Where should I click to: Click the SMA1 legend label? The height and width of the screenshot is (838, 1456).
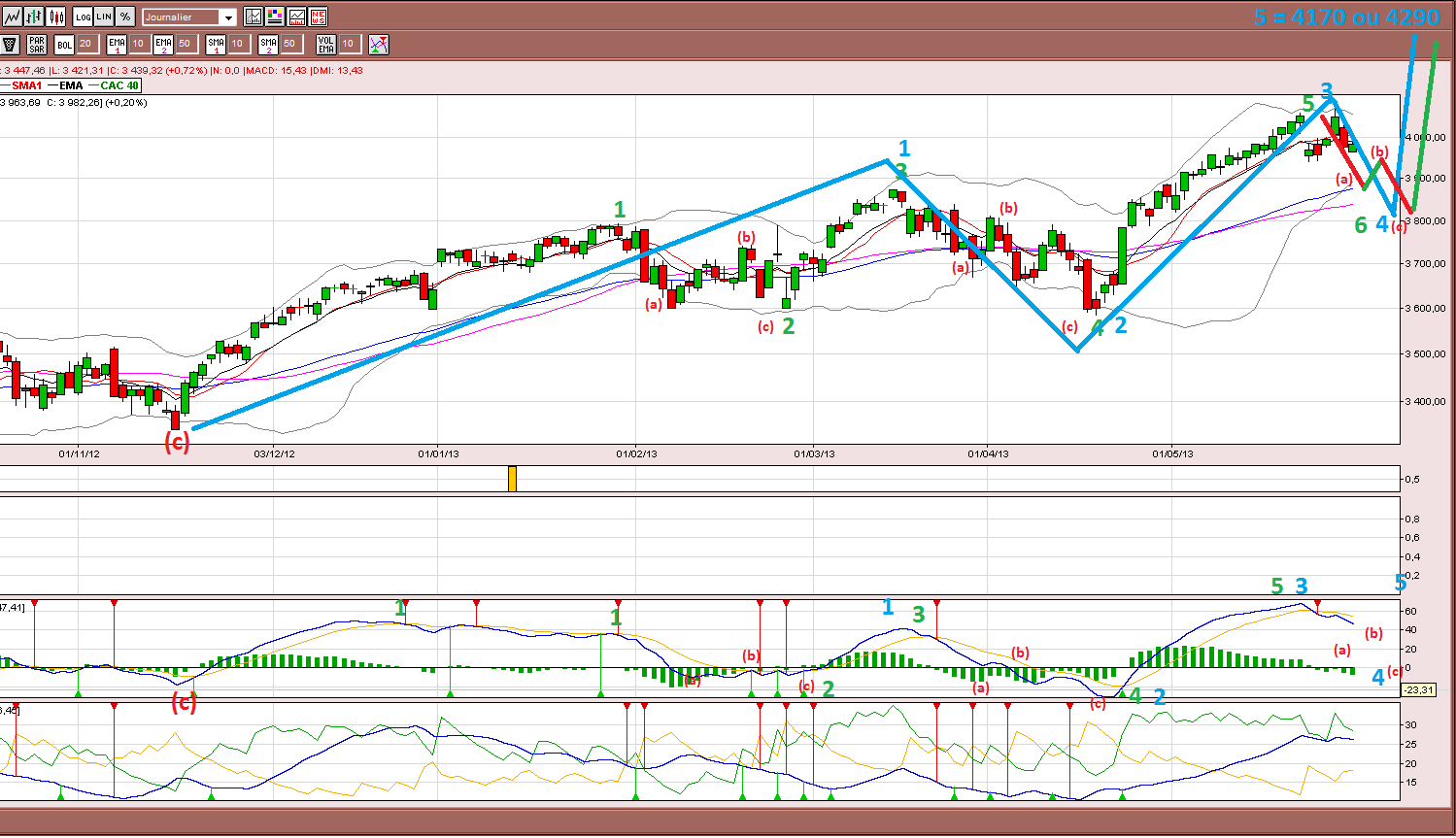click(x=27, y=85)
